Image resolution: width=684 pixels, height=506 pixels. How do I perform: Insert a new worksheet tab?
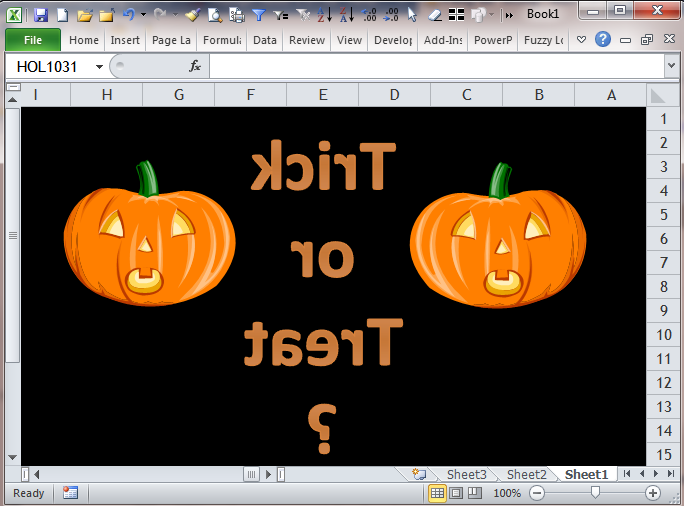coord(419,474)
